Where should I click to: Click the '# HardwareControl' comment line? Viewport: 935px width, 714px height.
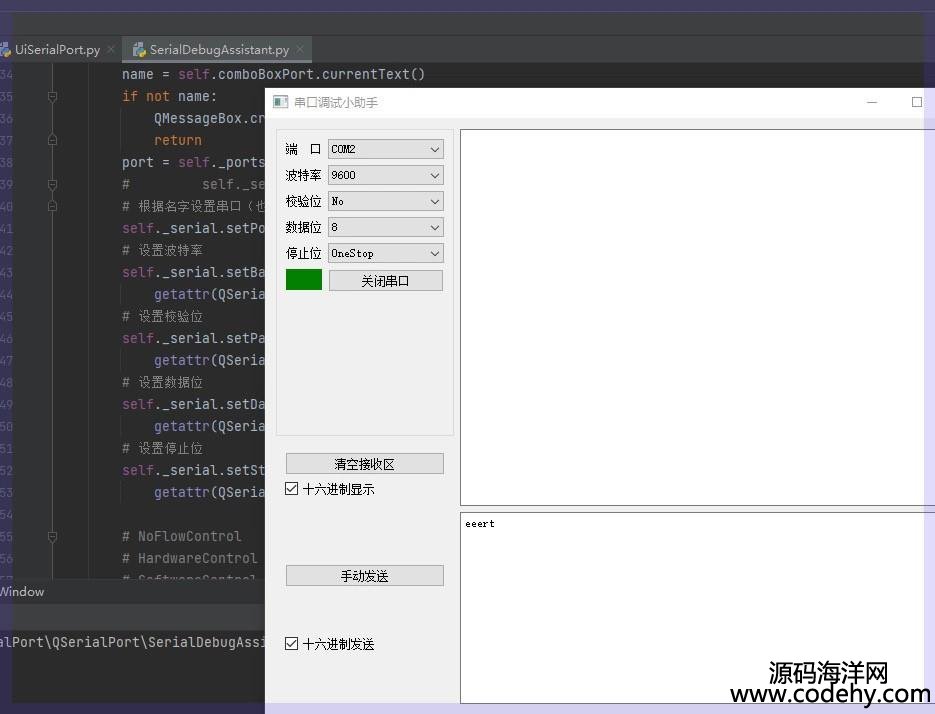[190, 559]
